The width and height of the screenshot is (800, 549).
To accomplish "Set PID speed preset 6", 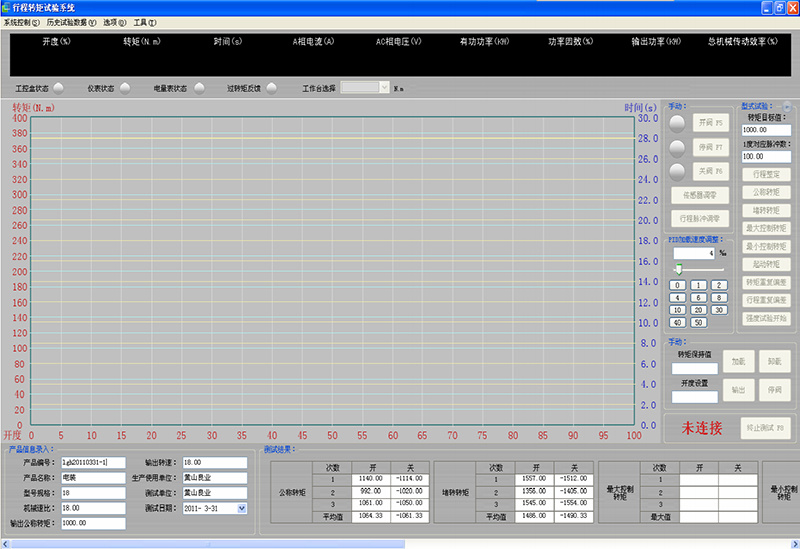I will [x=698, y=297].
